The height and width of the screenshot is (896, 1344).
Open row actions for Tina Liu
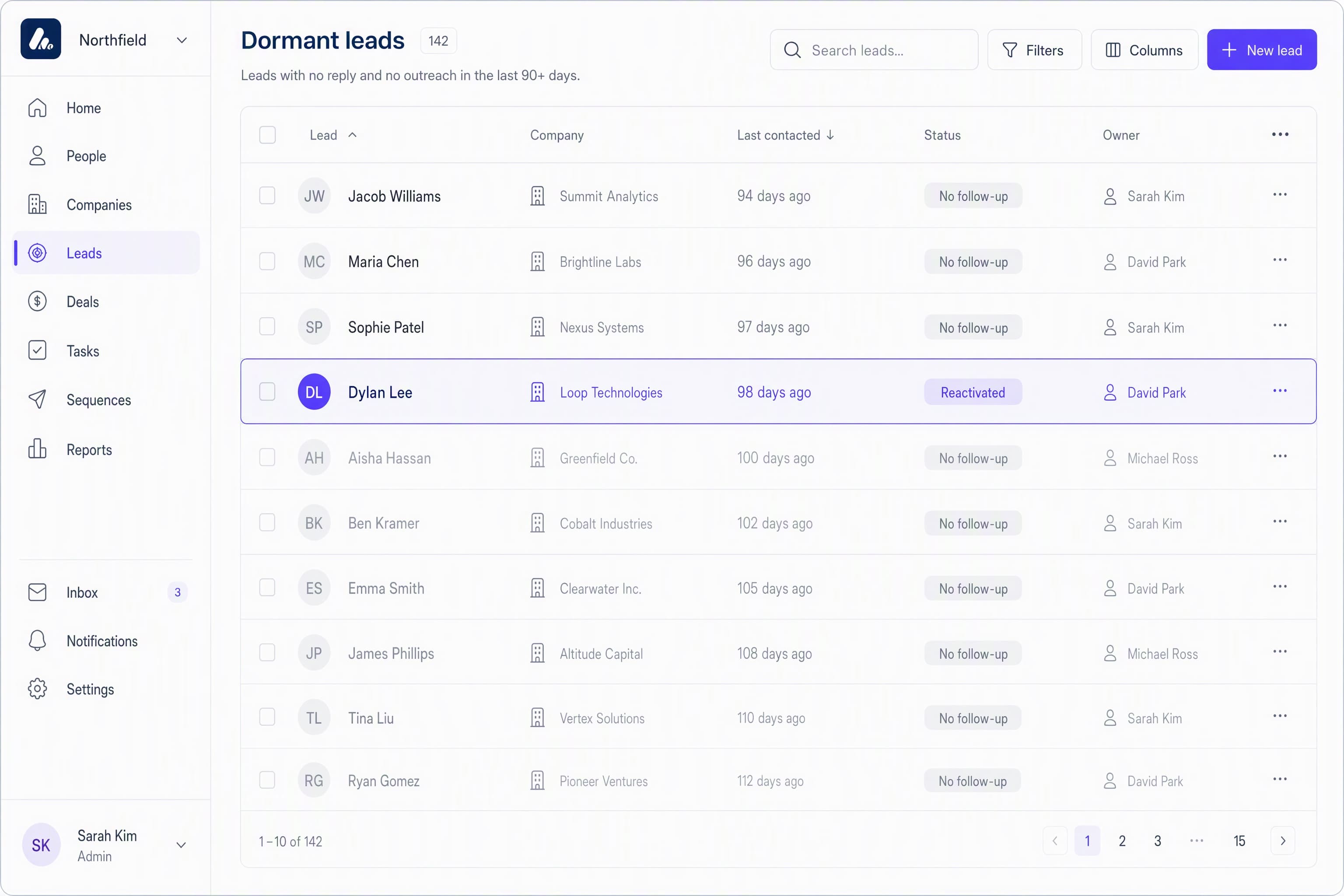click(1279, 717)
